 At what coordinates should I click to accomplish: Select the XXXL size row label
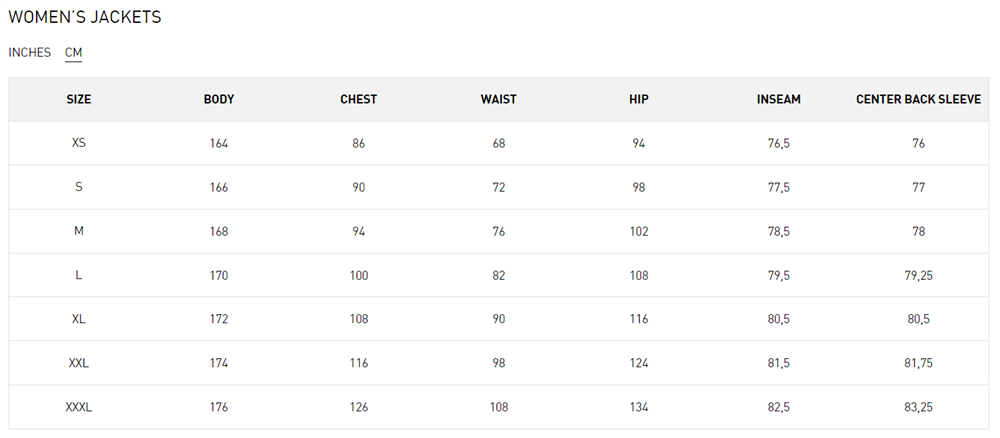pos(78,407)
